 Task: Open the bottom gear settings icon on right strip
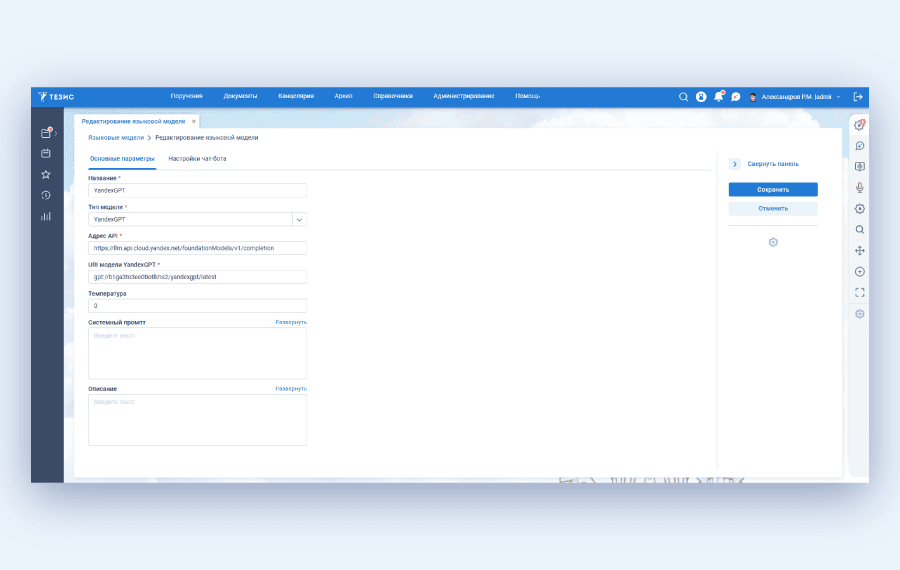pyautogui.click(x=859, y=314)
